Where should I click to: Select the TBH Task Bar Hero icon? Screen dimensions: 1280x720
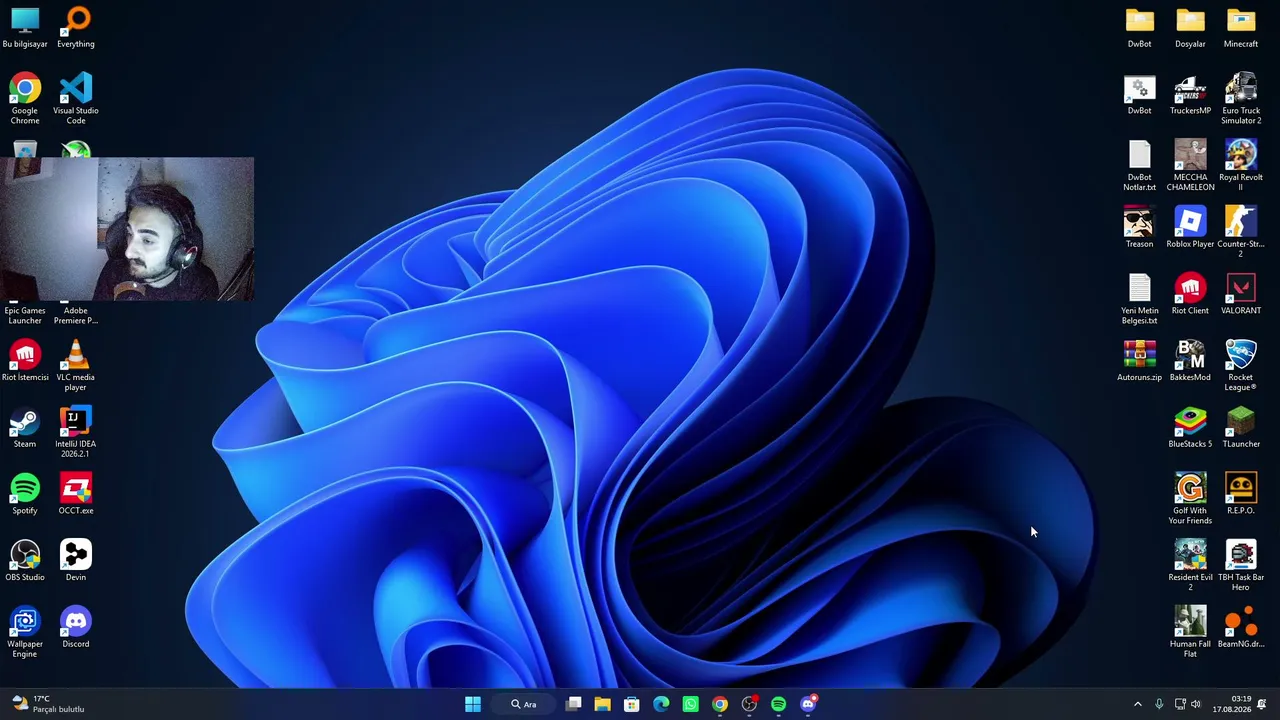click(x=1241, y=566)
